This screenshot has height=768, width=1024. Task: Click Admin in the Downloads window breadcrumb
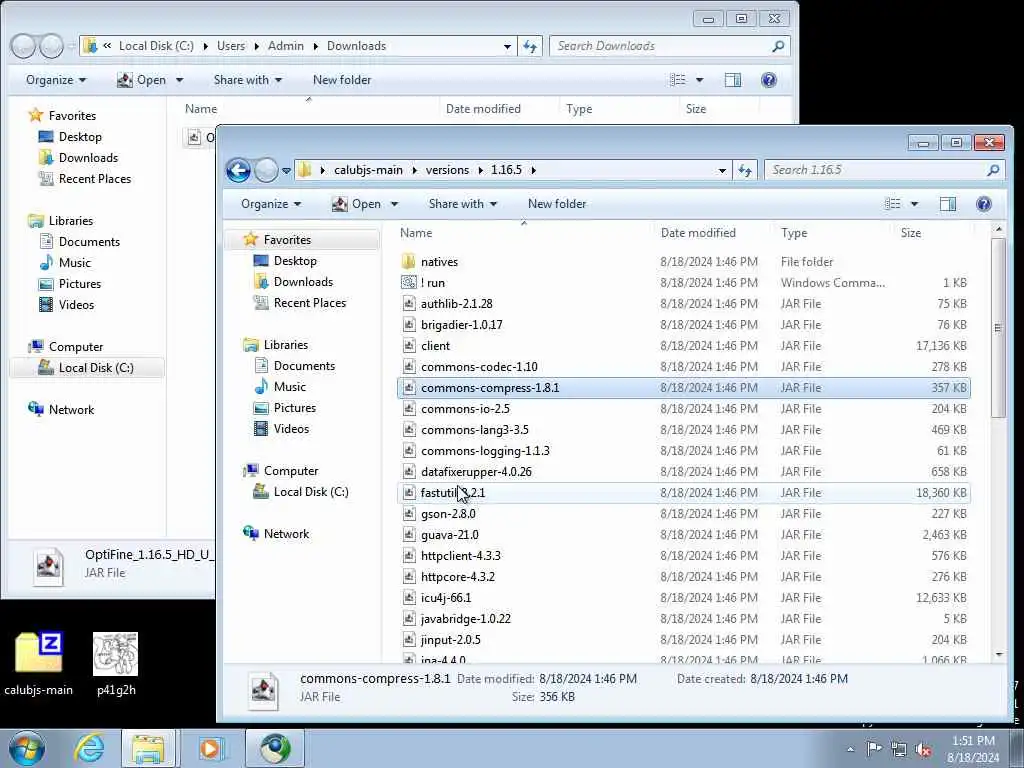coord(286,46)
